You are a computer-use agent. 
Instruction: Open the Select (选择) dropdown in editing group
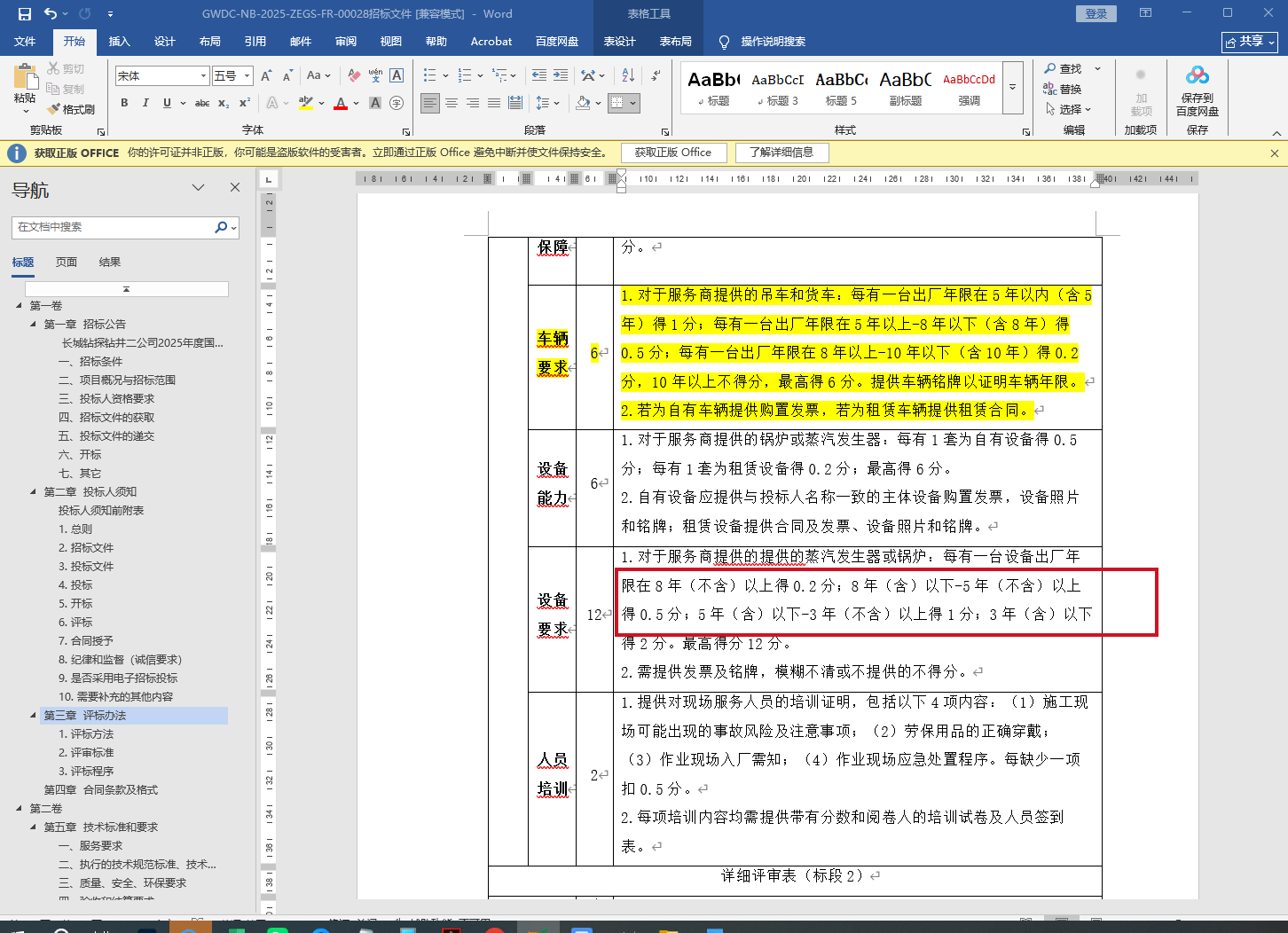tap(1068, 109)
